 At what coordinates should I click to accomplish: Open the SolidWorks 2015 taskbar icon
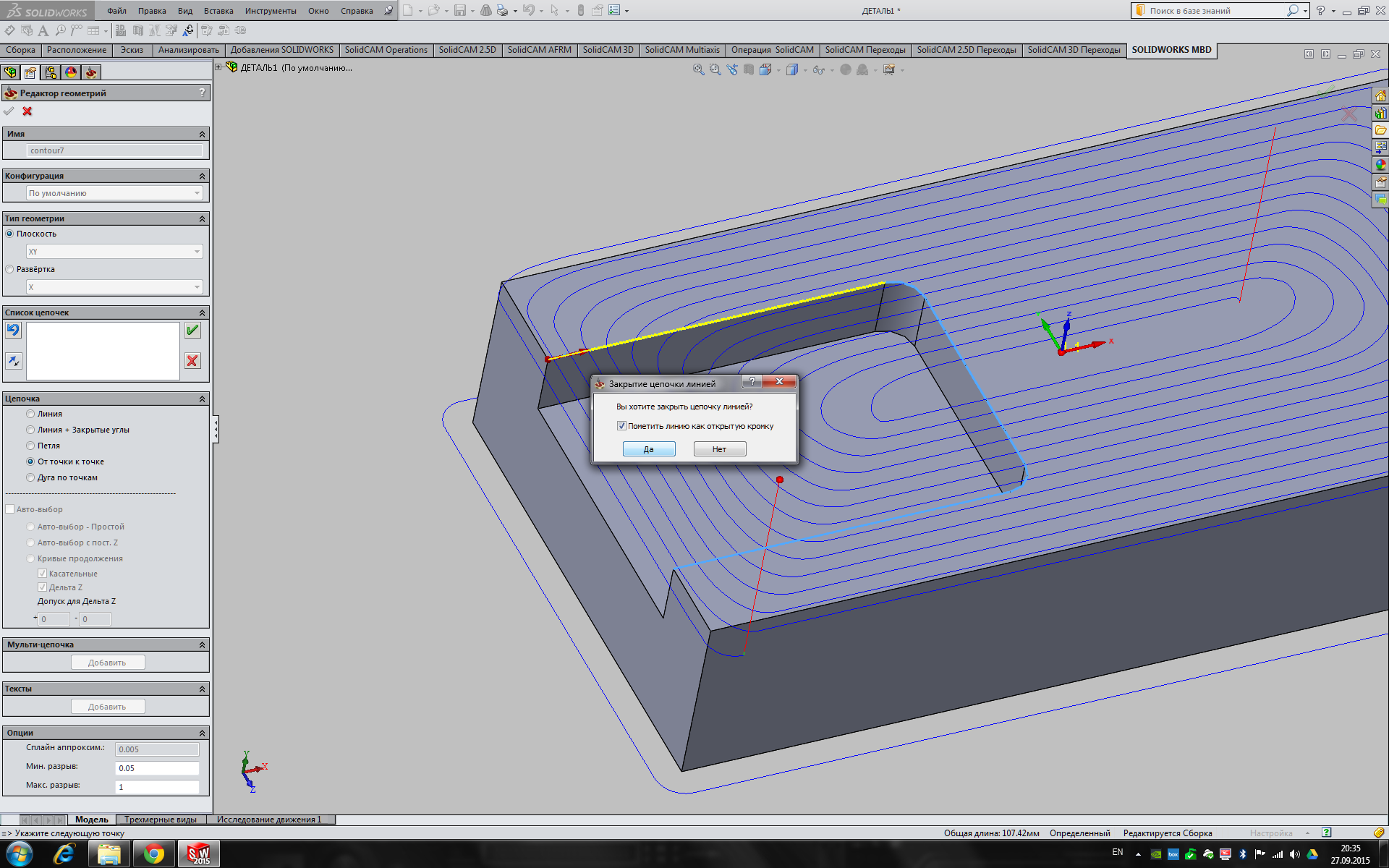[199, 854]
